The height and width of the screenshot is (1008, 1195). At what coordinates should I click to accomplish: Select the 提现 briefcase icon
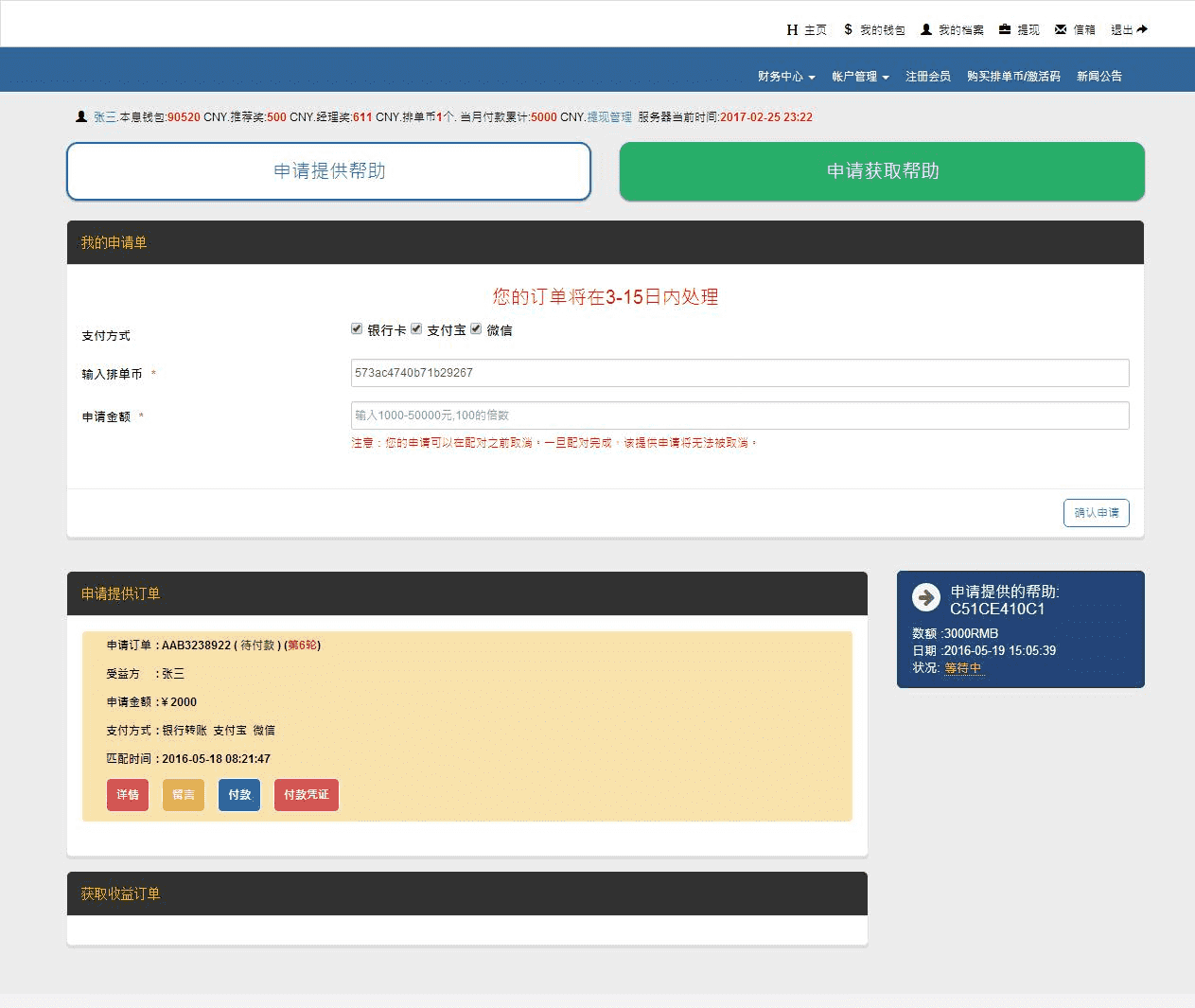(1003, 29)
